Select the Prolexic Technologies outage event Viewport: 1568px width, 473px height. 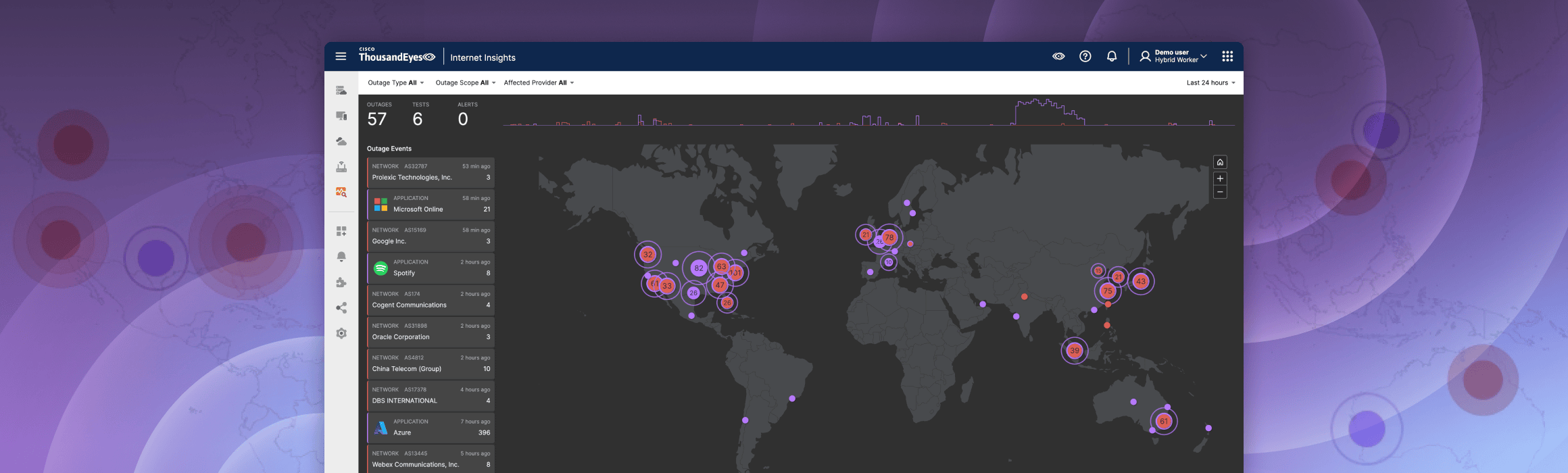pyautogui.click(x=431, y=172)
